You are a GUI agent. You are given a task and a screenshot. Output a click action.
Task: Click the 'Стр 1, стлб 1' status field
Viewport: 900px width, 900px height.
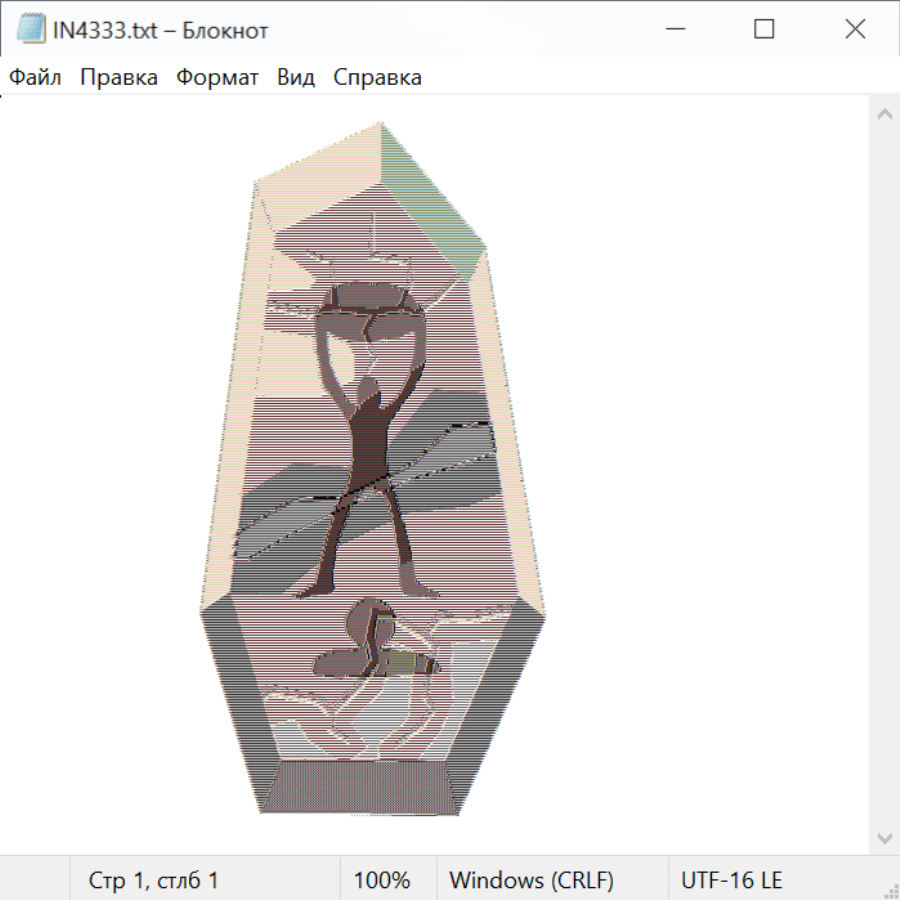[x=154, y=881]
